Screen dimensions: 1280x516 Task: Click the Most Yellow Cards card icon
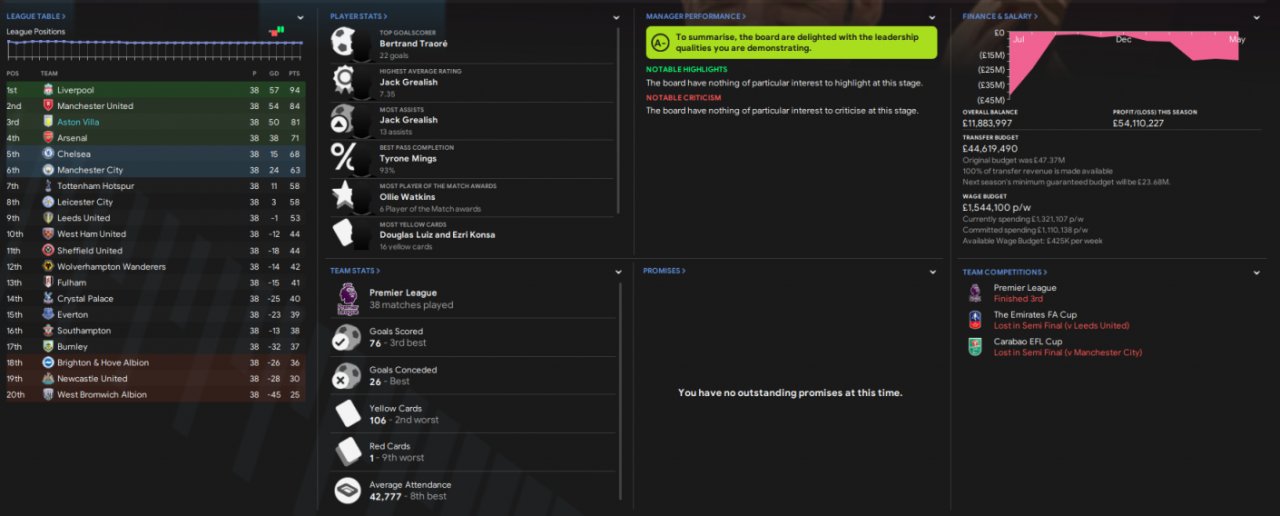[x=344, y=232]
